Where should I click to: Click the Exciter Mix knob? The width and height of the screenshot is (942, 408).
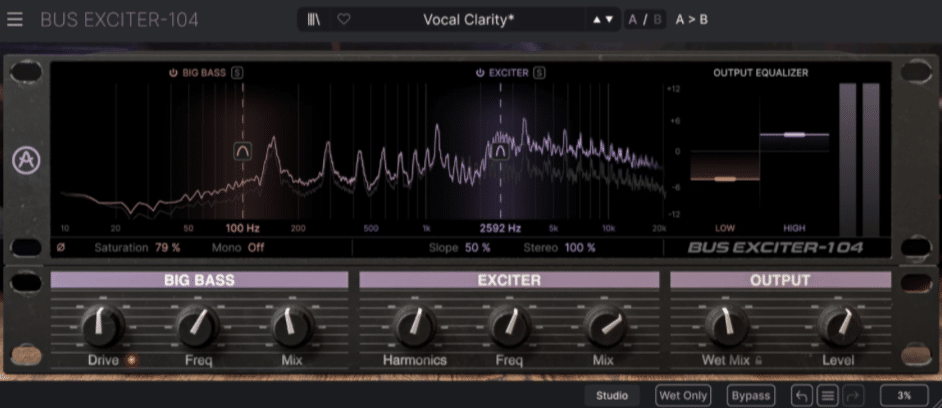coord(605,325)
